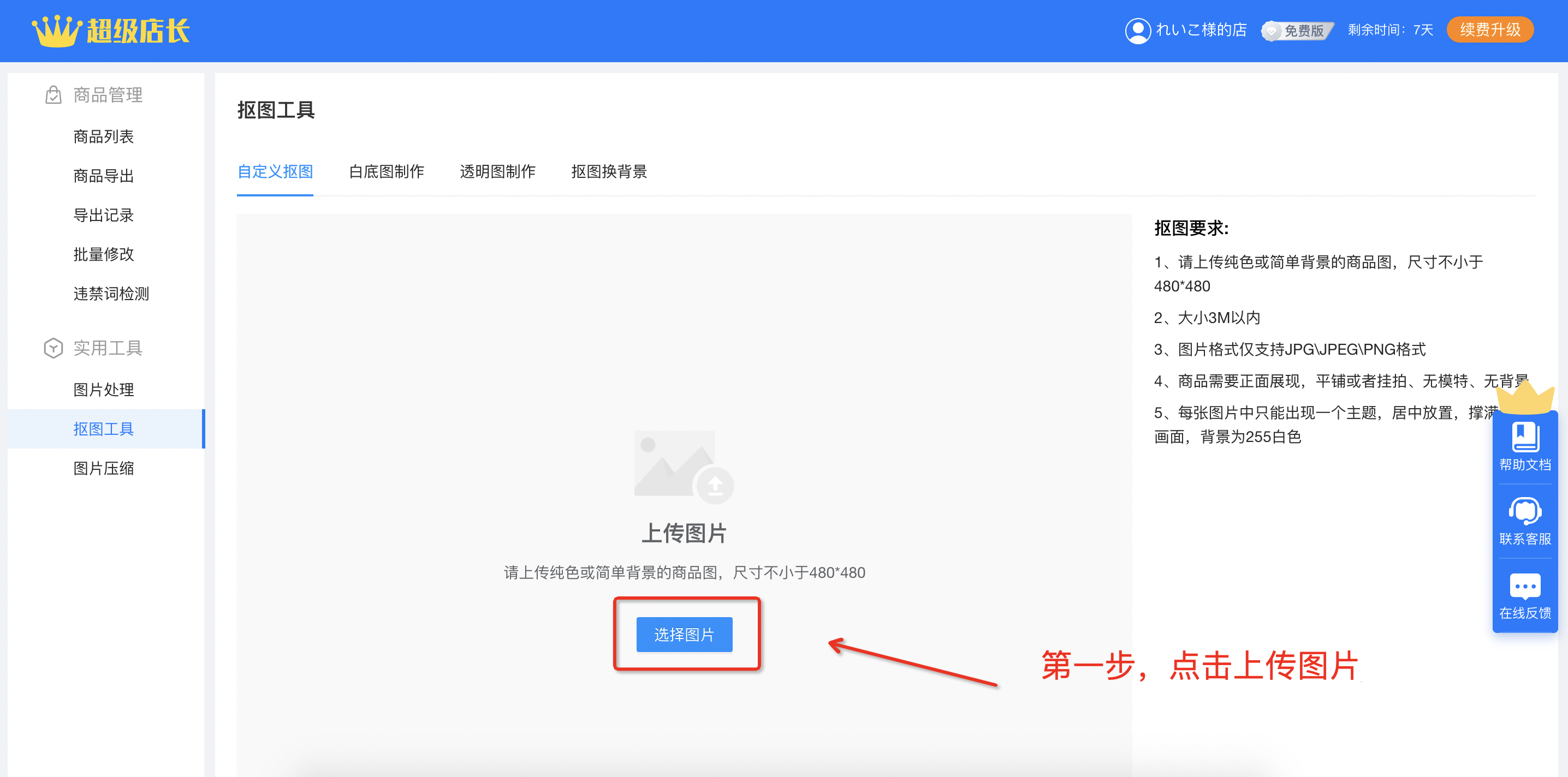Viewport: 1568px width, 777px height.
Task: Switch to the 自定义抠图 tab
Action: pyautogui.click(x=275, y=171)
